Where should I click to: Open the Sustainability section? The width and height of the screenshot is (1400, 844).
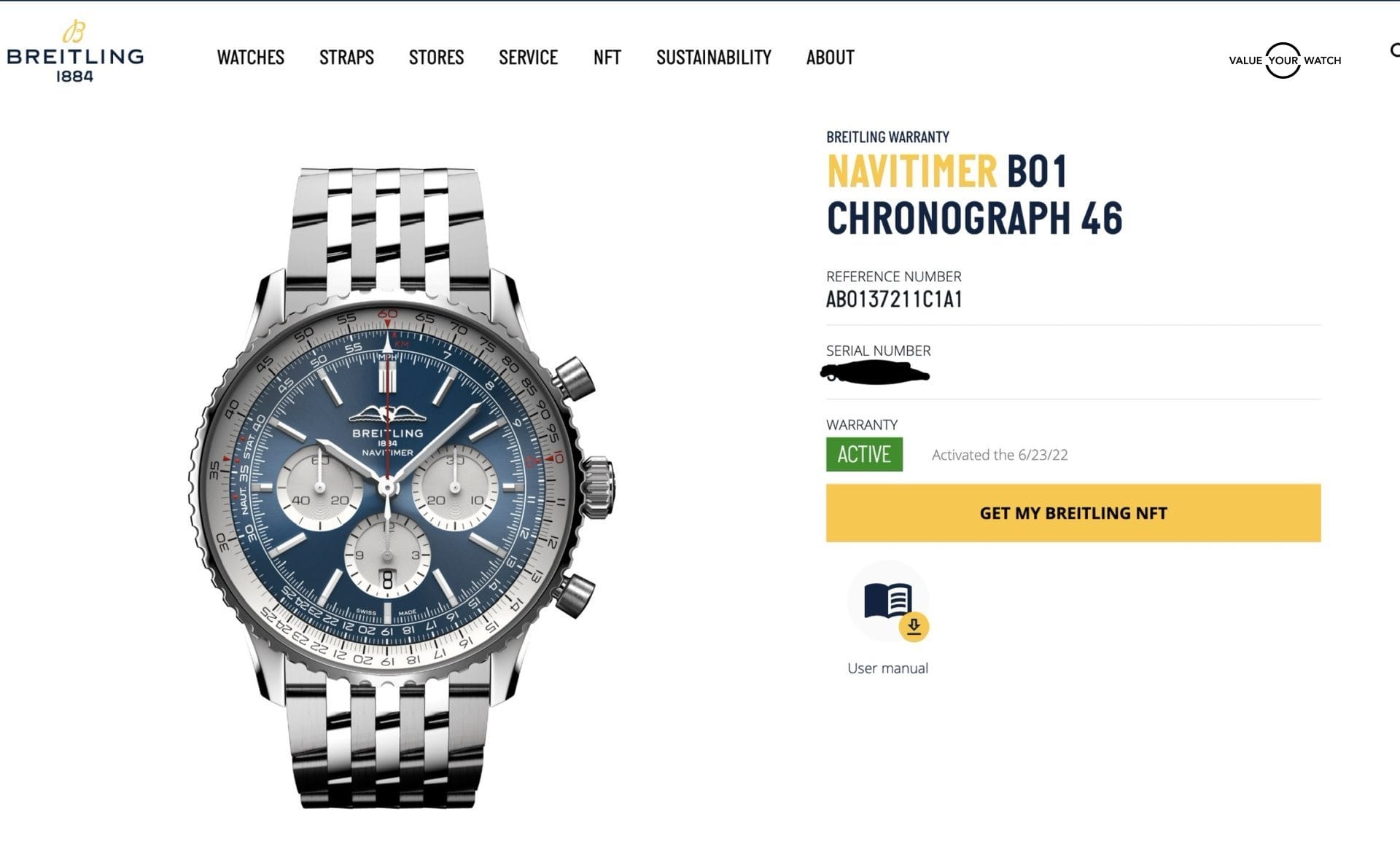coord(713,58)
